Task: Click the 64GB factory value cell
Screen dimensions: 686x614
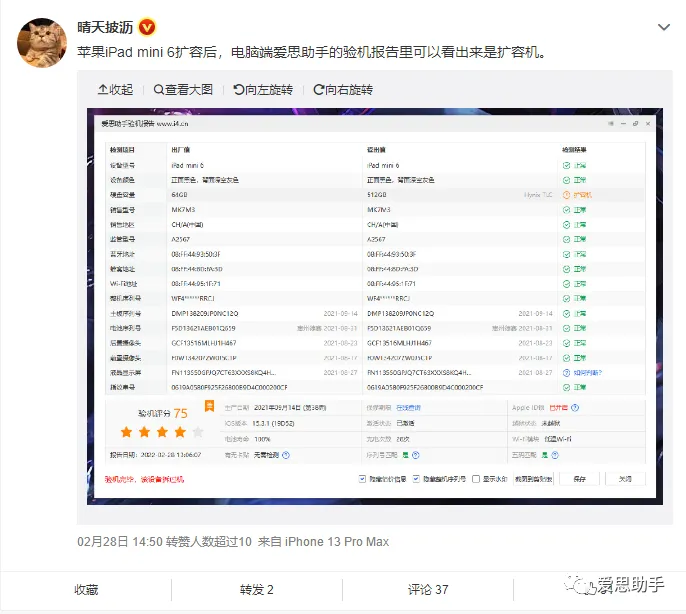Action: [x=179, y=195]
